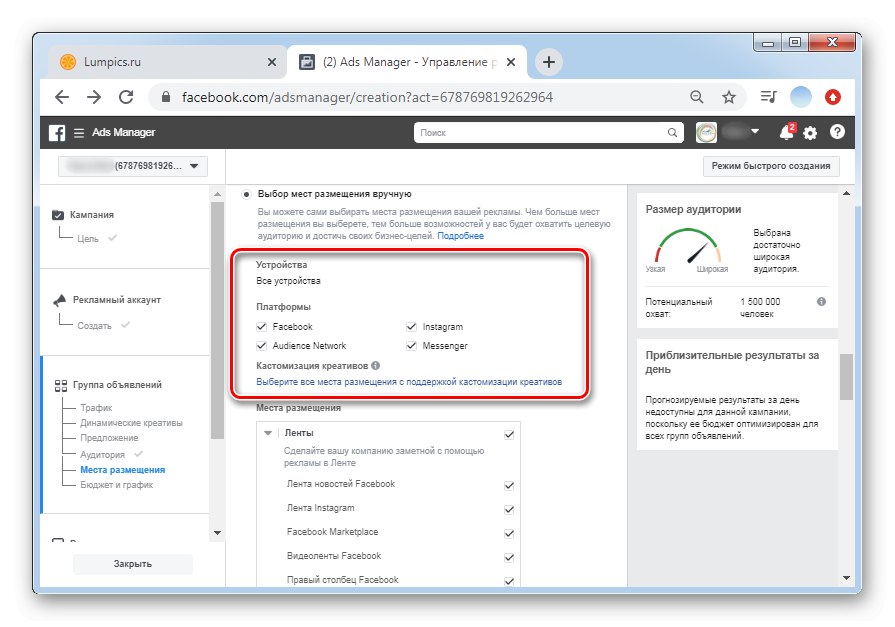The width and height of the screenshot is (895, 627).
Task: Open the help question mark icon
Action: (x=837, y=132)
